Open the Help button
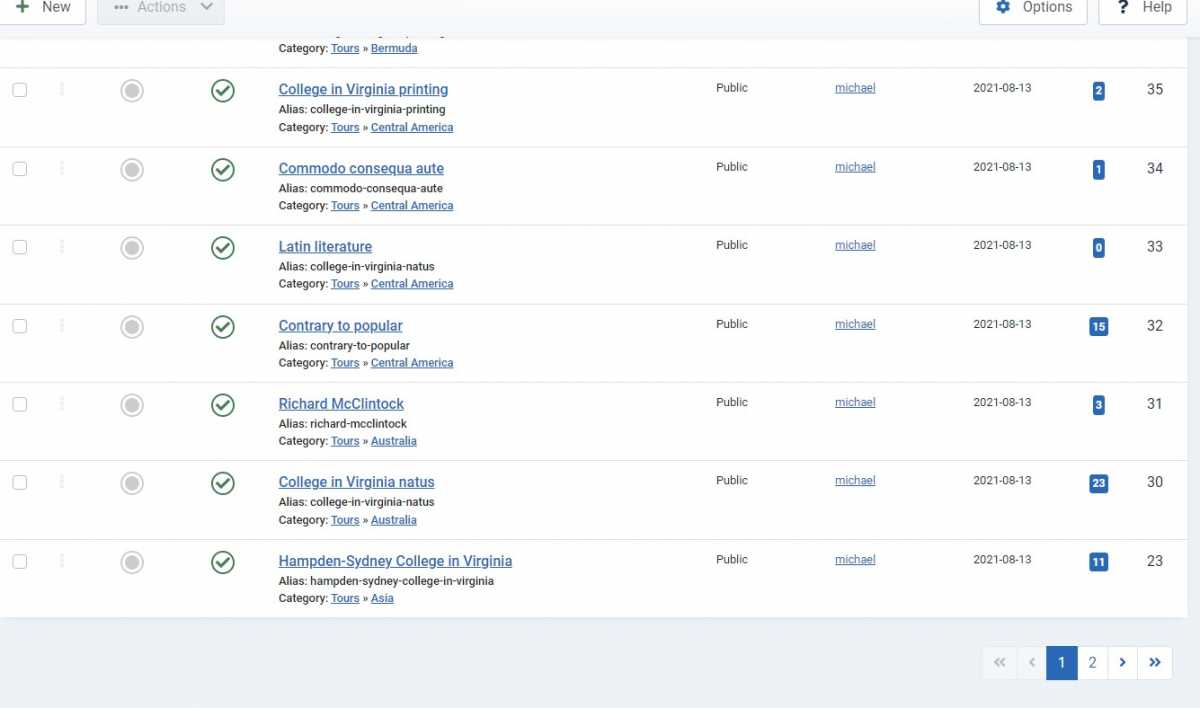The image size is (1200, 708). coord(1144,8)
